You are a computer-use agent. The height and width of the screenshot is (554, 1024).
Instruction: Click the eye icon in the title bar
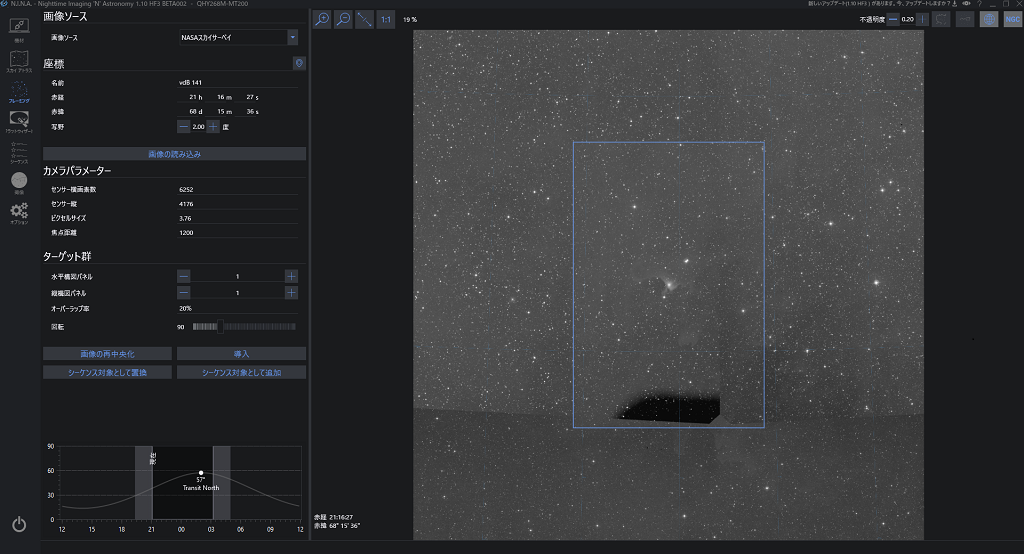point(966,4)
